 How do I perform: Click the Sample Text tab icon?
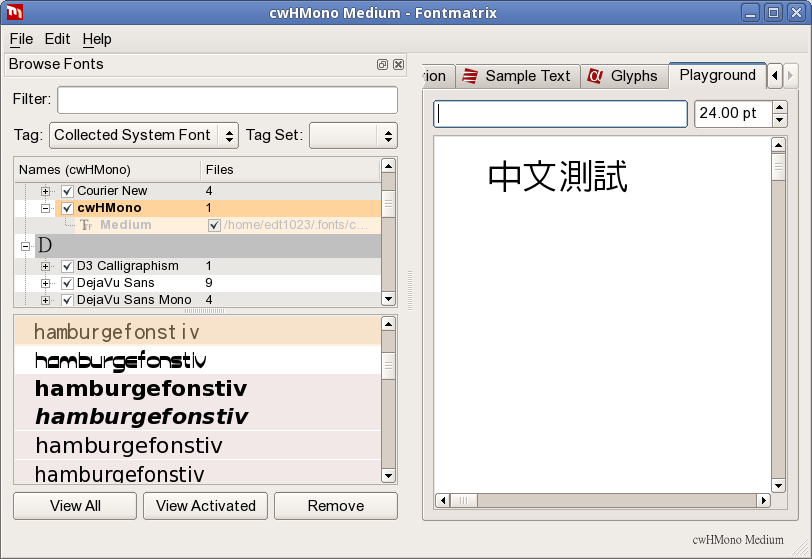(471, 76)
